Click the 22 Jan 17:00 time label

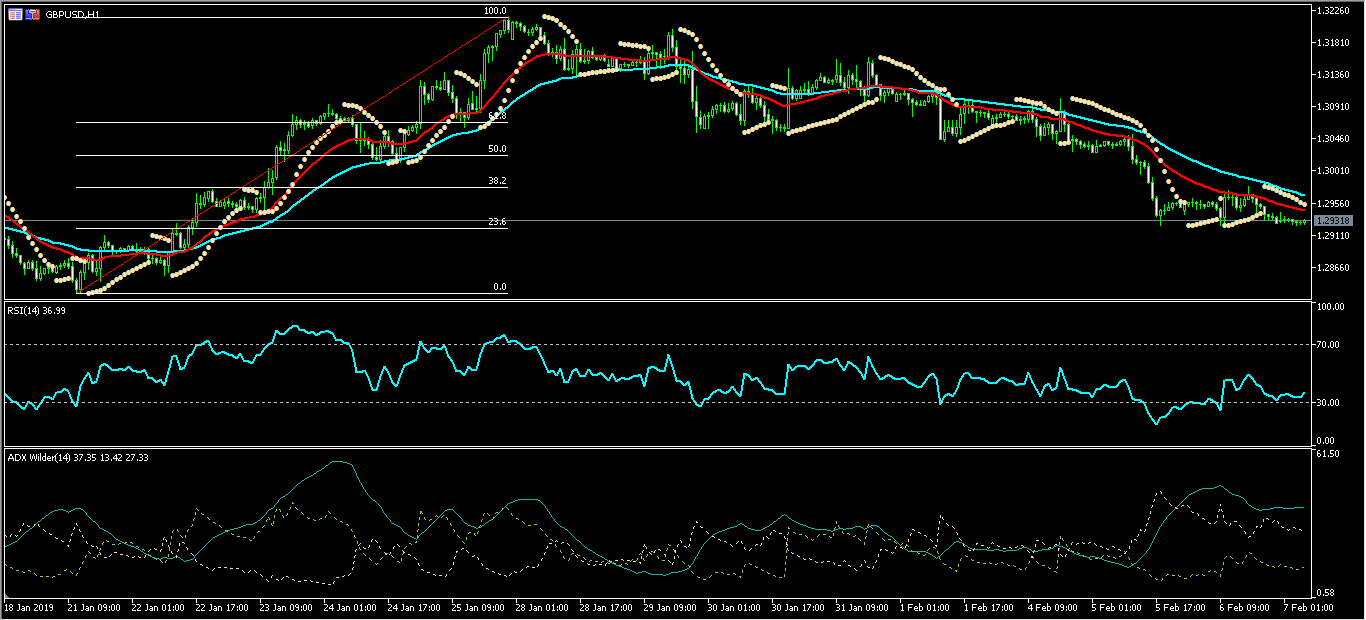click(x=221, y=607)
